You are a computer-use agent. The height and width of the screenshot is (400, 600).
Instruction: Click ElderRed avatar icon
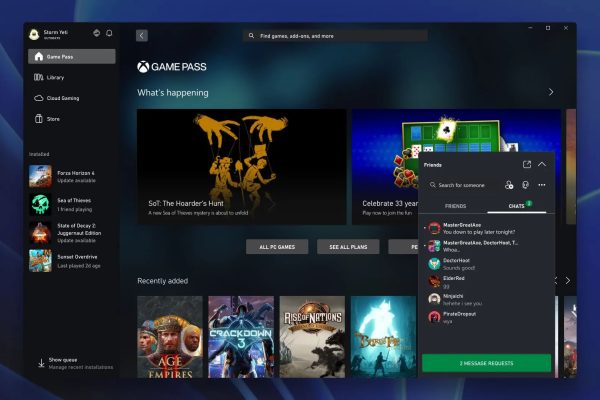pos(434,282)
